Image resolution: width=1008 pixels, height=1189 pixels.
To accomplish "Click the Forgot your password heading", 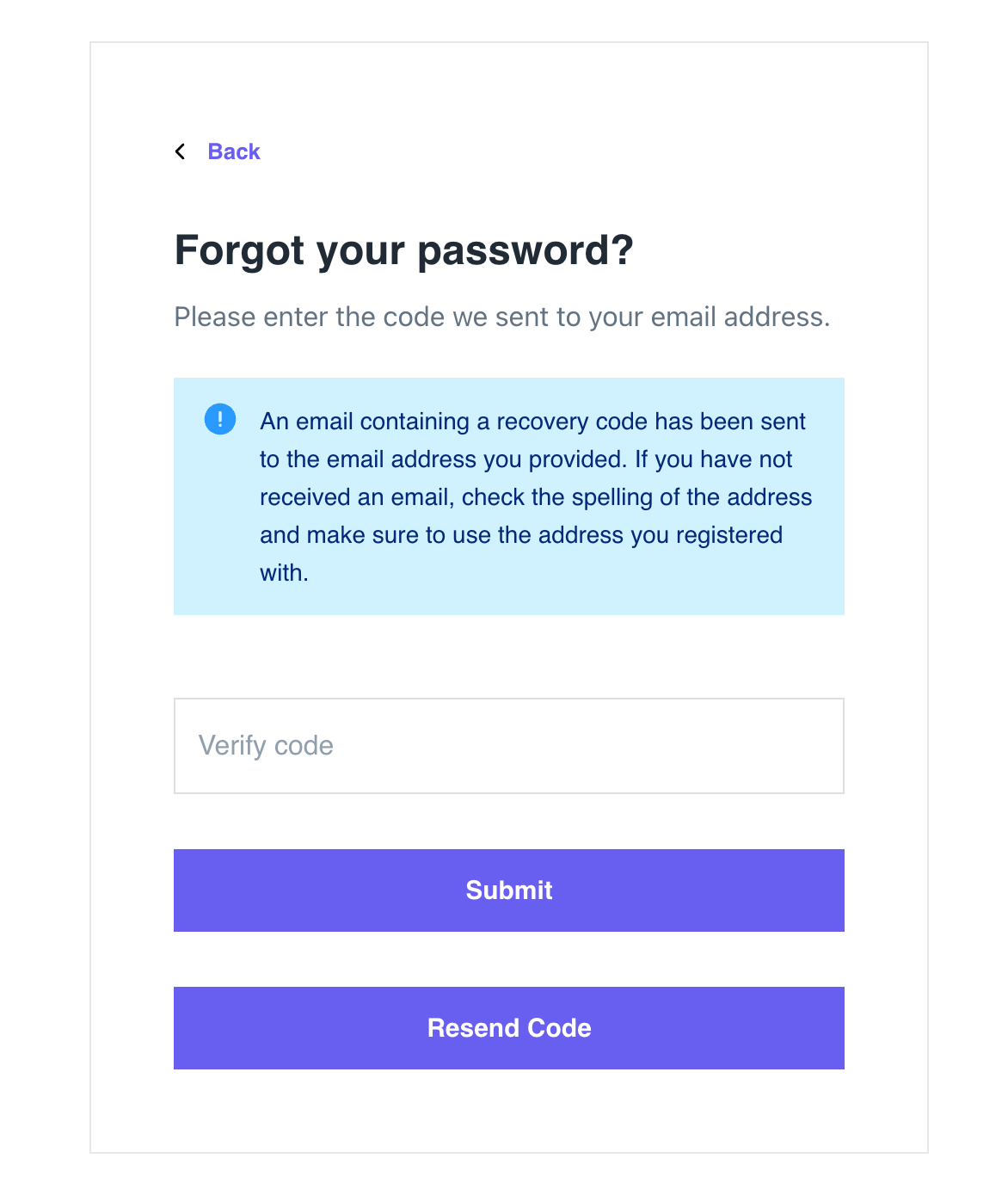I will [x=403, y=250].
